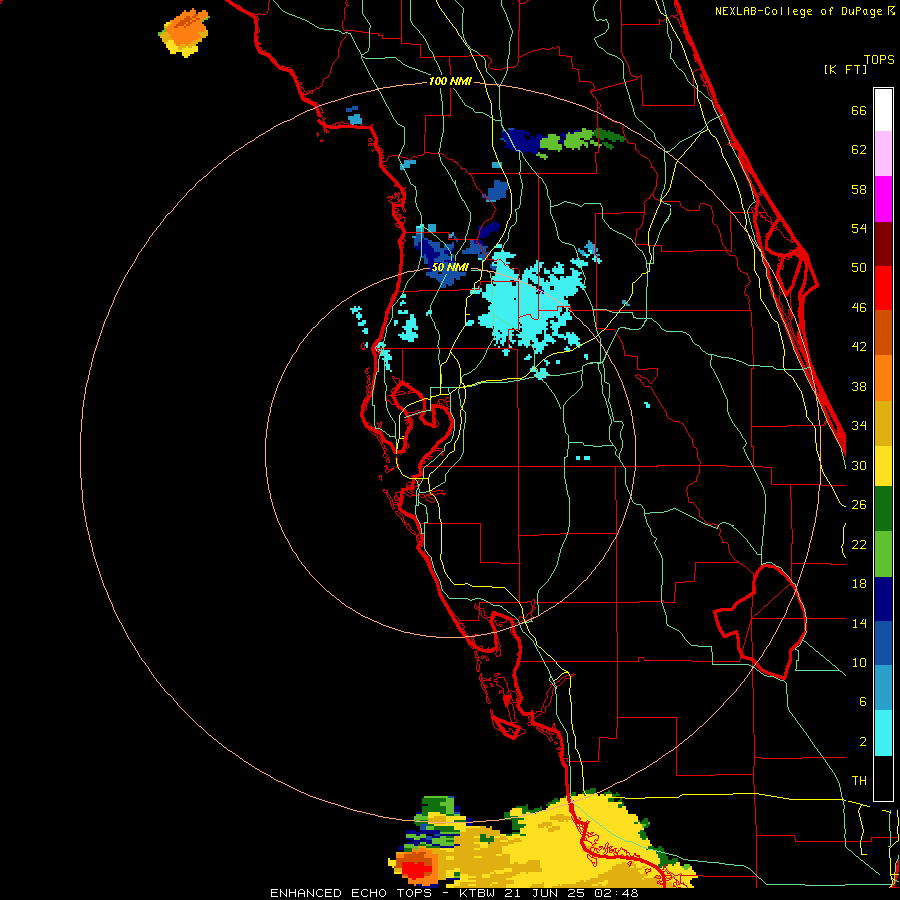The height and width of the screenshot is (900, 900).
Task: Pick the gold swatch in the legend
Action: [883, 423]
